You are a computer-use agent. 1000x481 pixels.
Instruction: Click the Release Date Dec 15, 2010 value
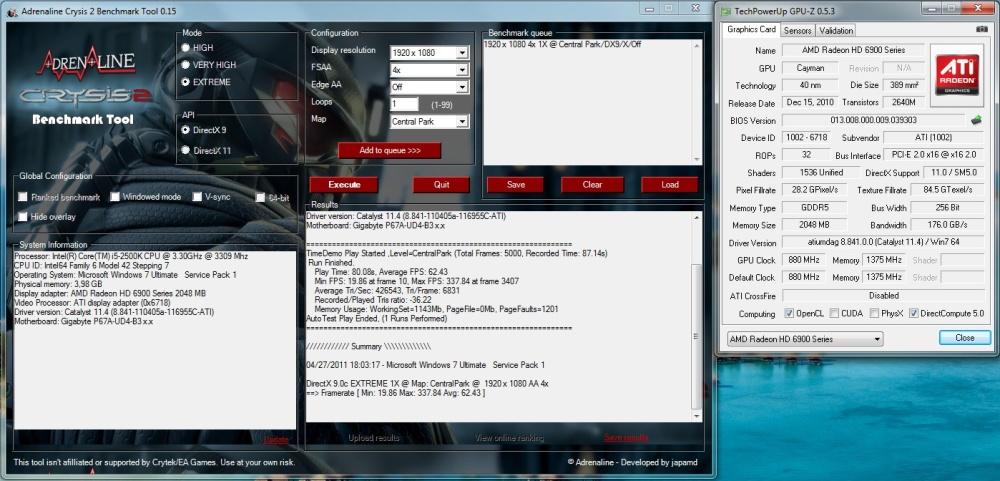click(x=809, y=103)
